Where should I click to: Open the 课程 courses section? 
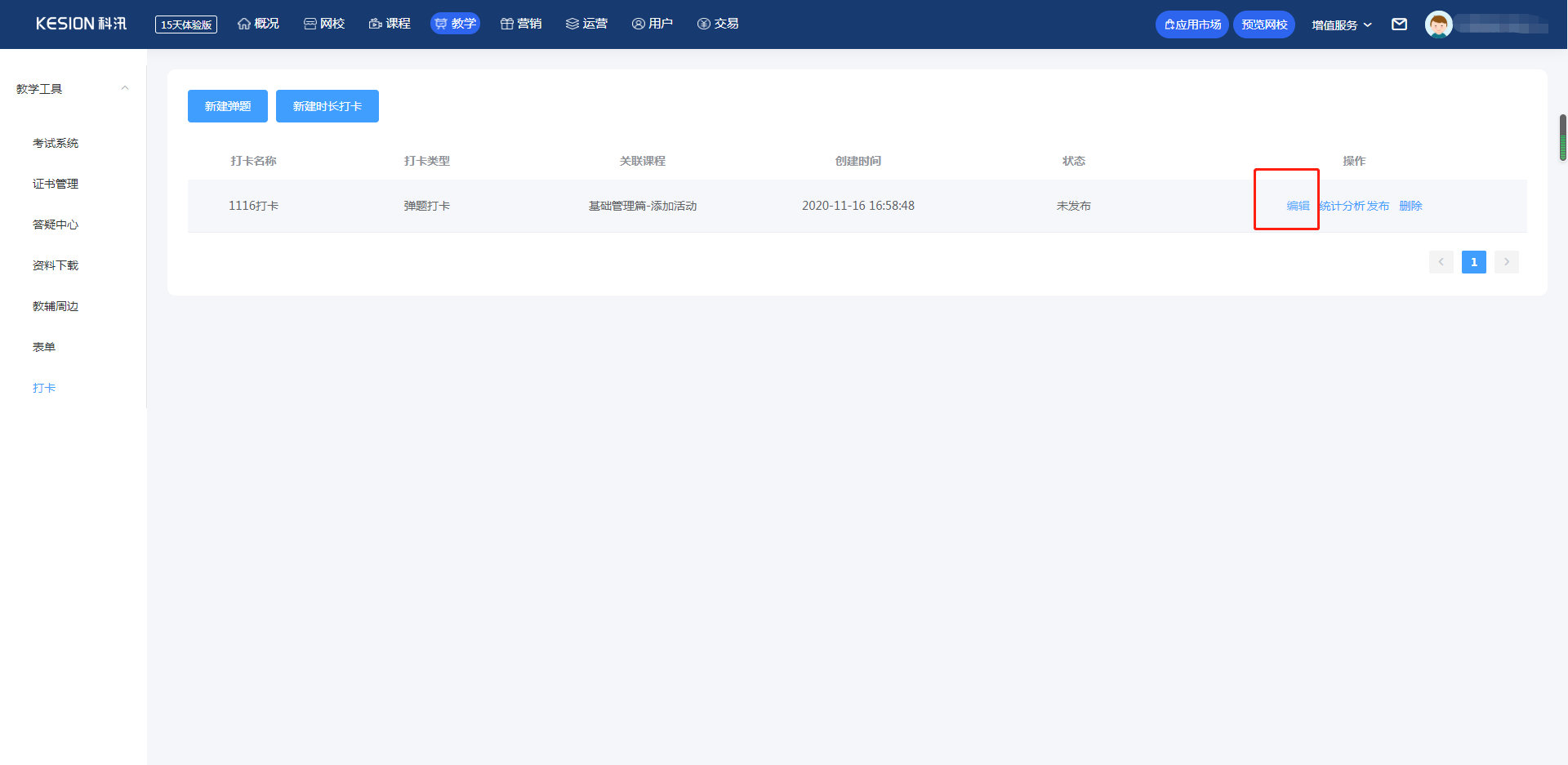coord(390,24)
